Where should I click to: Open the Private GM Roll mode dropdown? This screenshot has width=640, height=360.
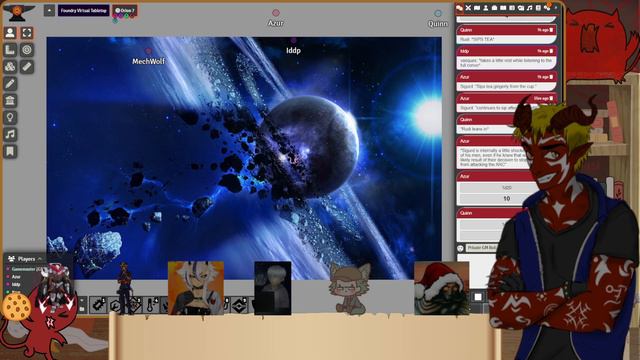click(x=482, y=248)
